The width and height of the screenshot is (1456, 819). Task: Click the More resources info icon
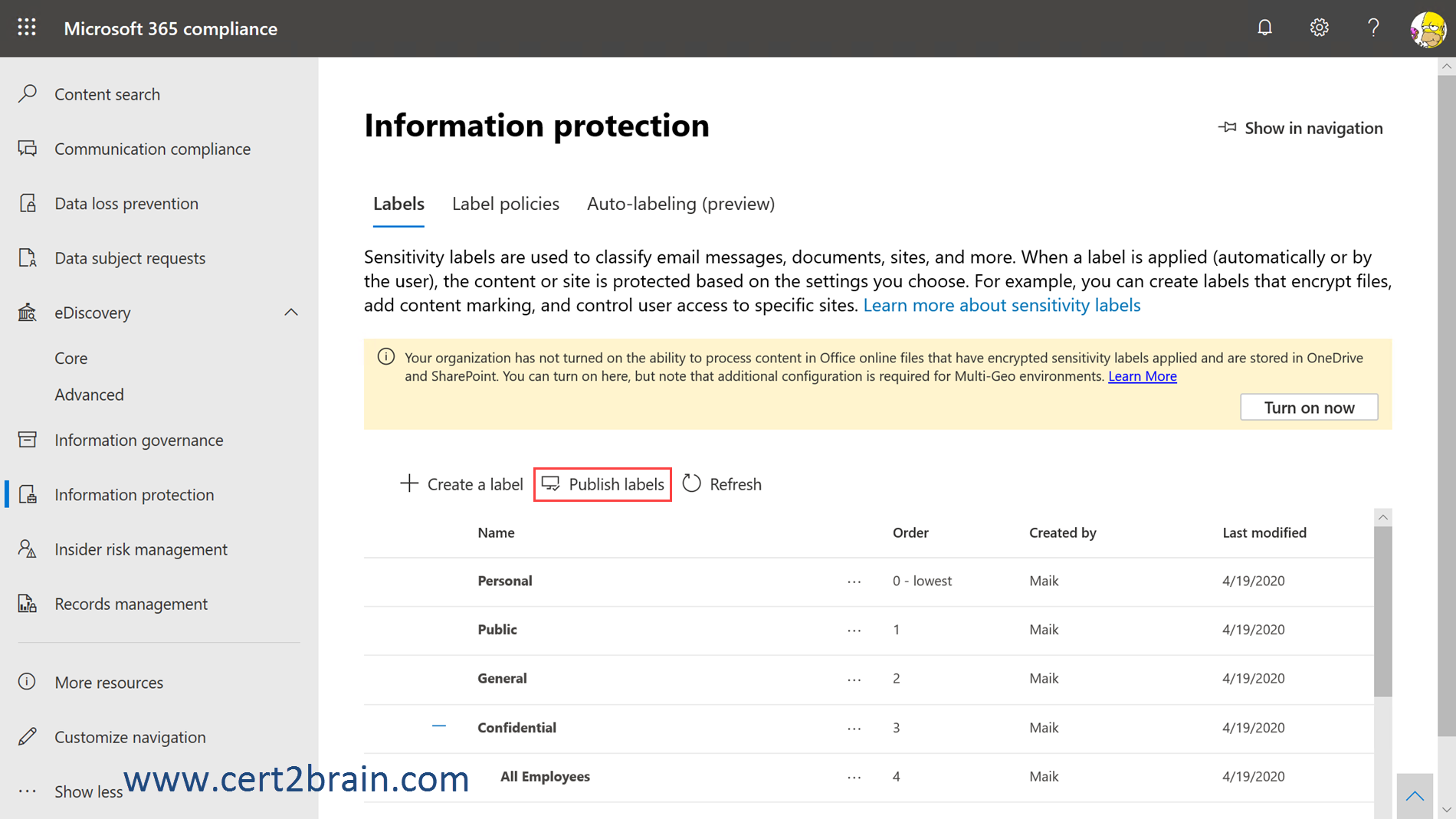[28, 681]
